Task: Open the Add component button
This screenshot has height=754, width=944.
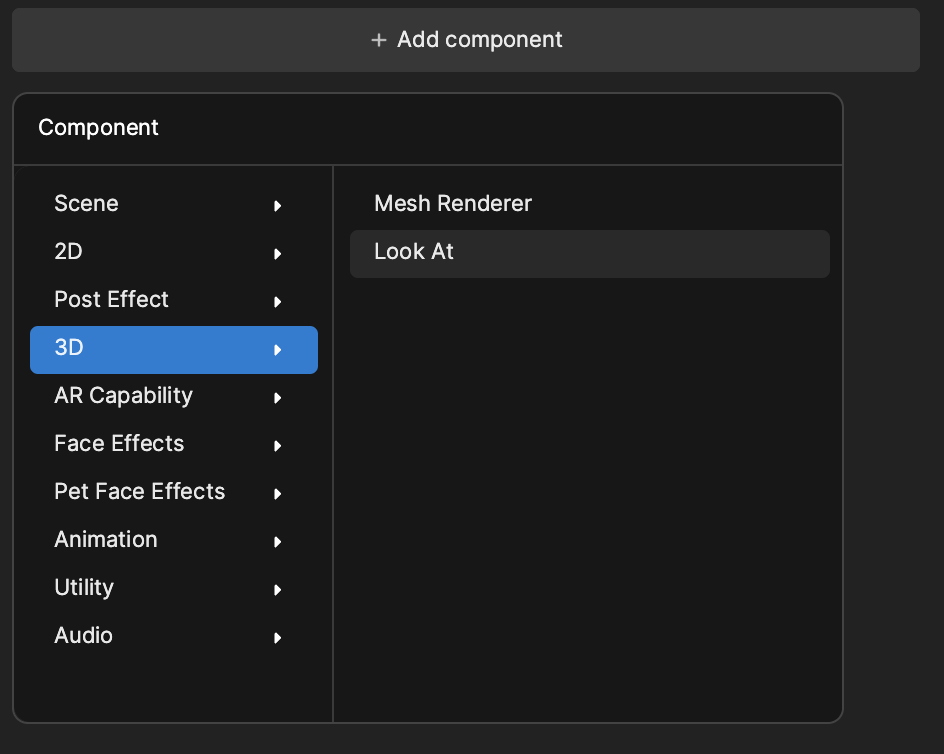Action: click(466, 40)
